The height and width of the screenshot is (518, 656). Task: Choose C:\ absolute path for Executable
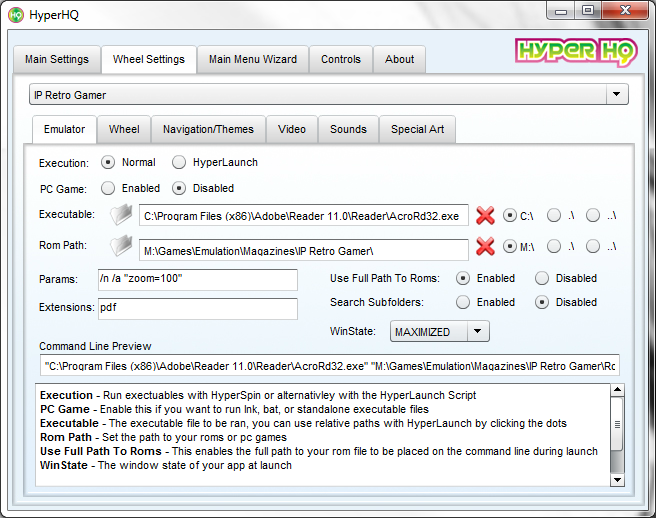click(x=509, y=215)
